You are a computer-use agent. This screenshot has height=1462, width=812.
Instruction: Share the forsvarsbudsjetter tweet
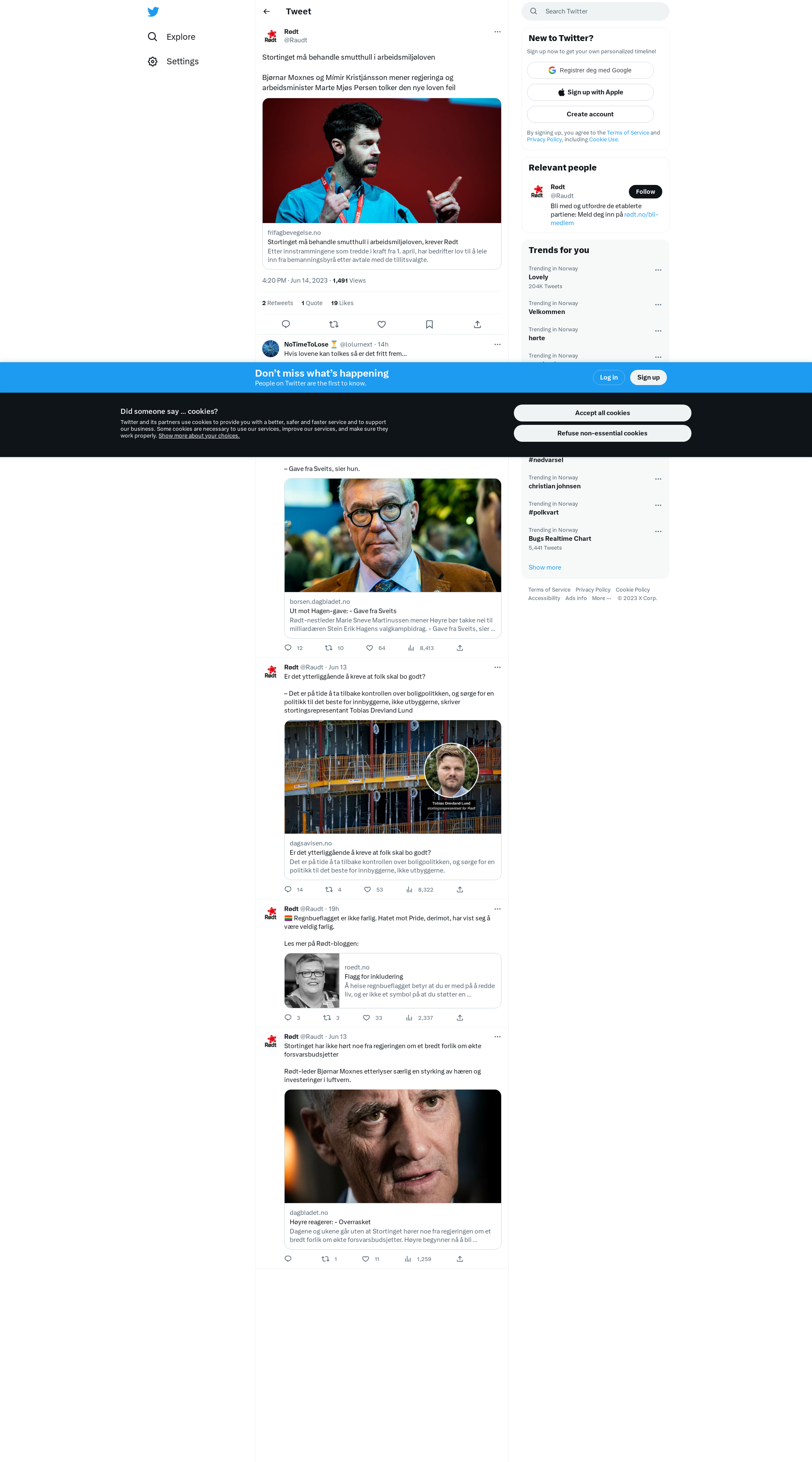460,1259
